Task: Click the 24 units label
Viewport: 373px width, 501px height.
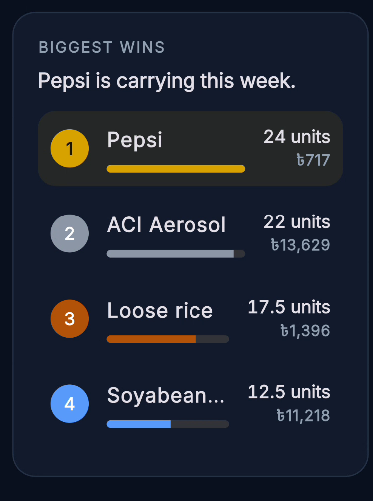Action: click(297, 137)
